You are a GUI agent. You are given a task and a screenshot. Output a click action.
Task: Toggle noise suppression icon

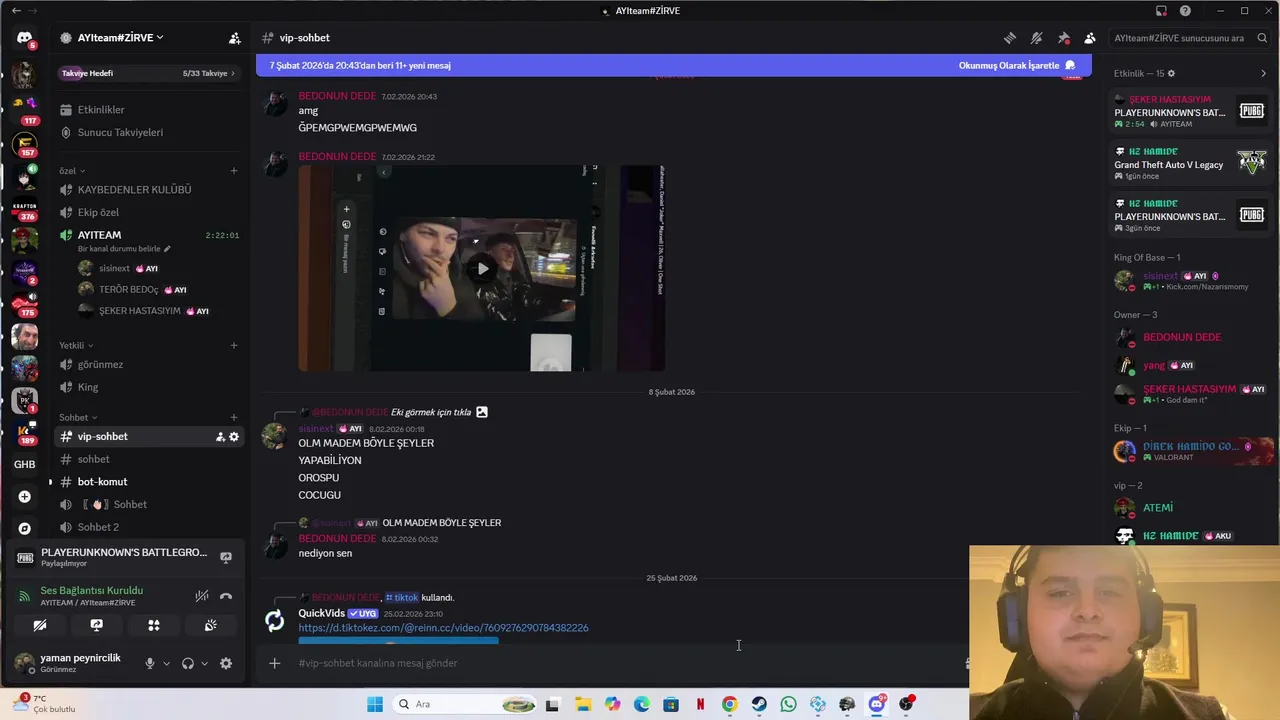[x=202, y=596]
